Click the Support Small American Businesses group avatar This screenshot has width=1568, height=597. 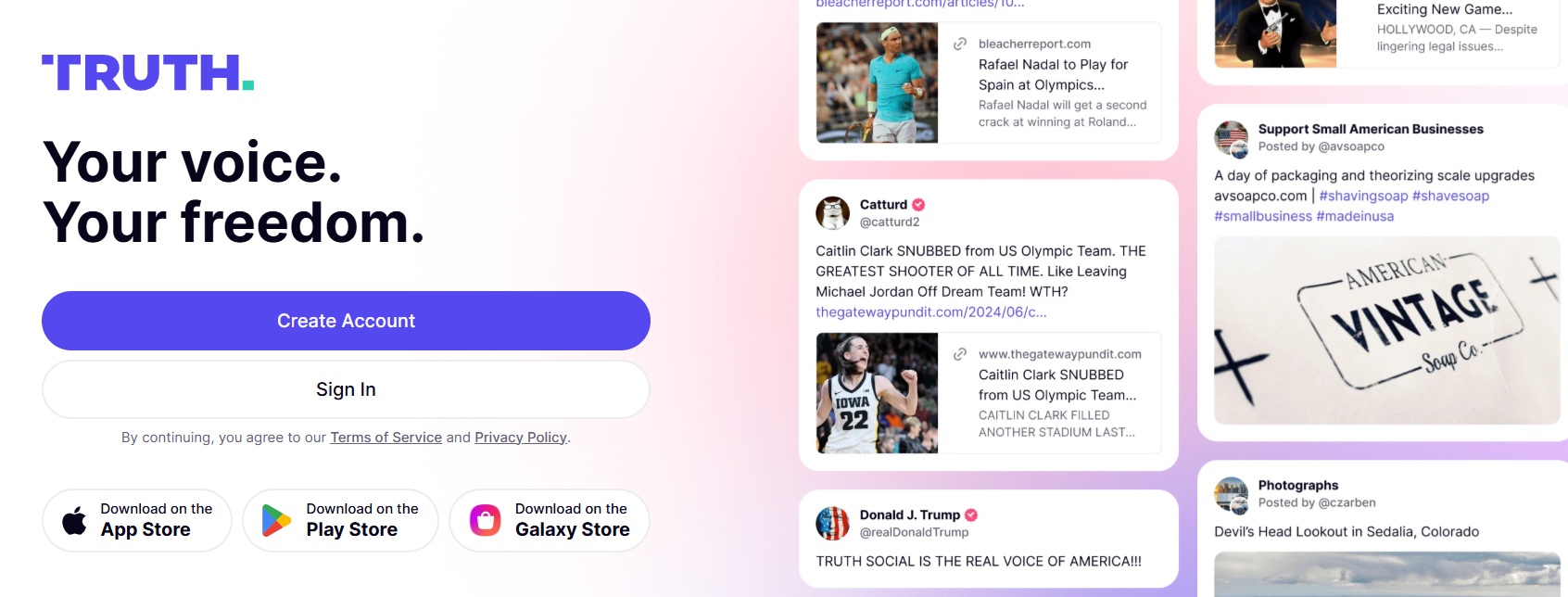tap(1232, 138)
